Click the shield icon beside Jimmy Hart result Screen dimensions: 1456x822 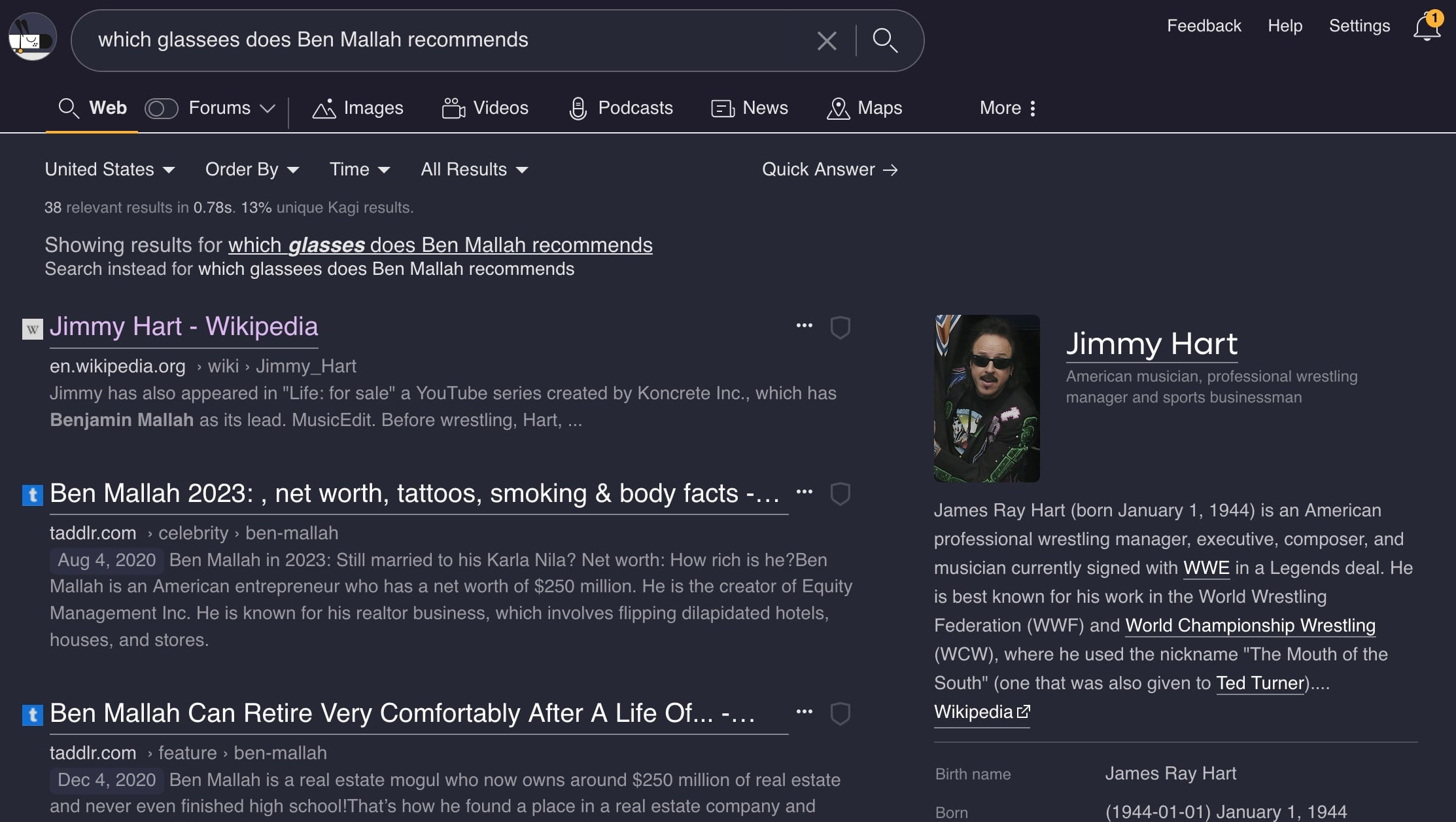pyautogui.click(x=840, y=327)
